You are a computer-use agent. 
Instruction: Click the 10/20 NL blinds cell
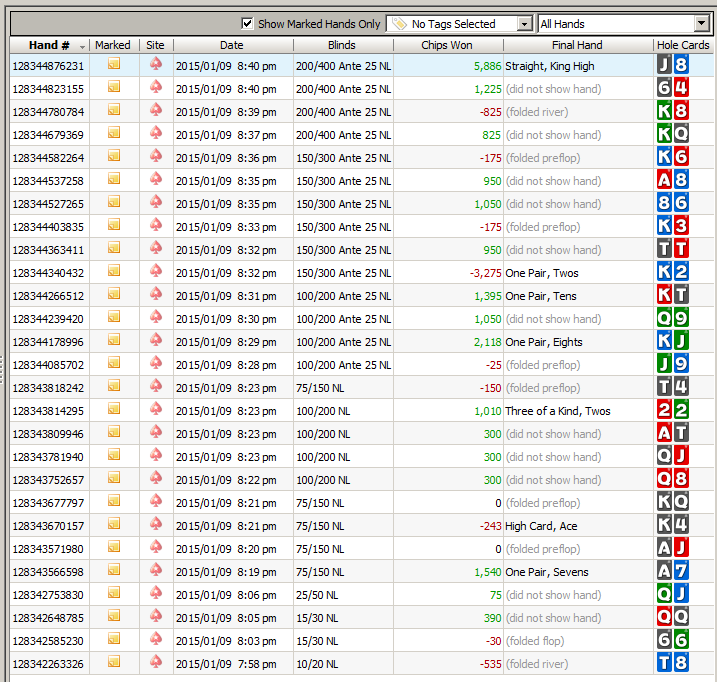coord(317,664)
